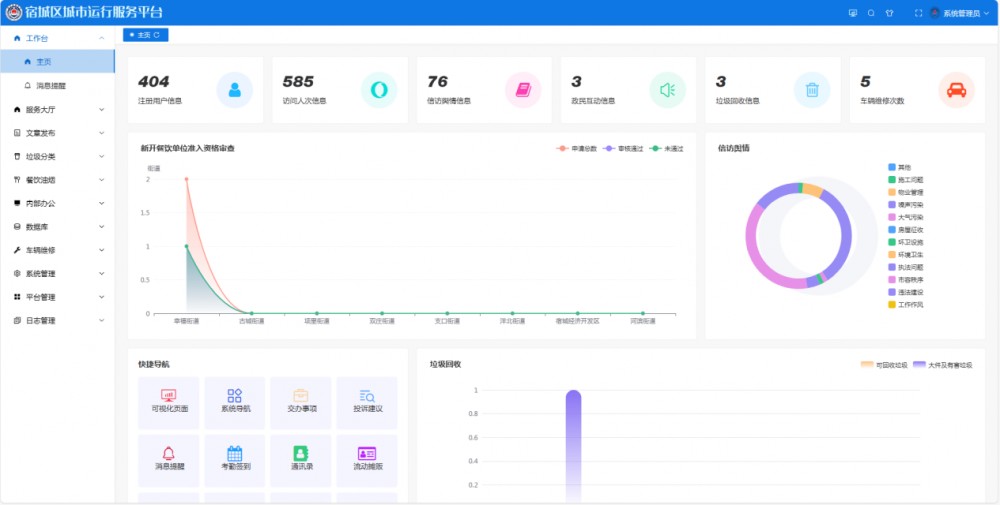The height and width of the screenshot is (505, 1000).
Task: Expand the 文章发布 menu chevron
Action: (101, 133)
